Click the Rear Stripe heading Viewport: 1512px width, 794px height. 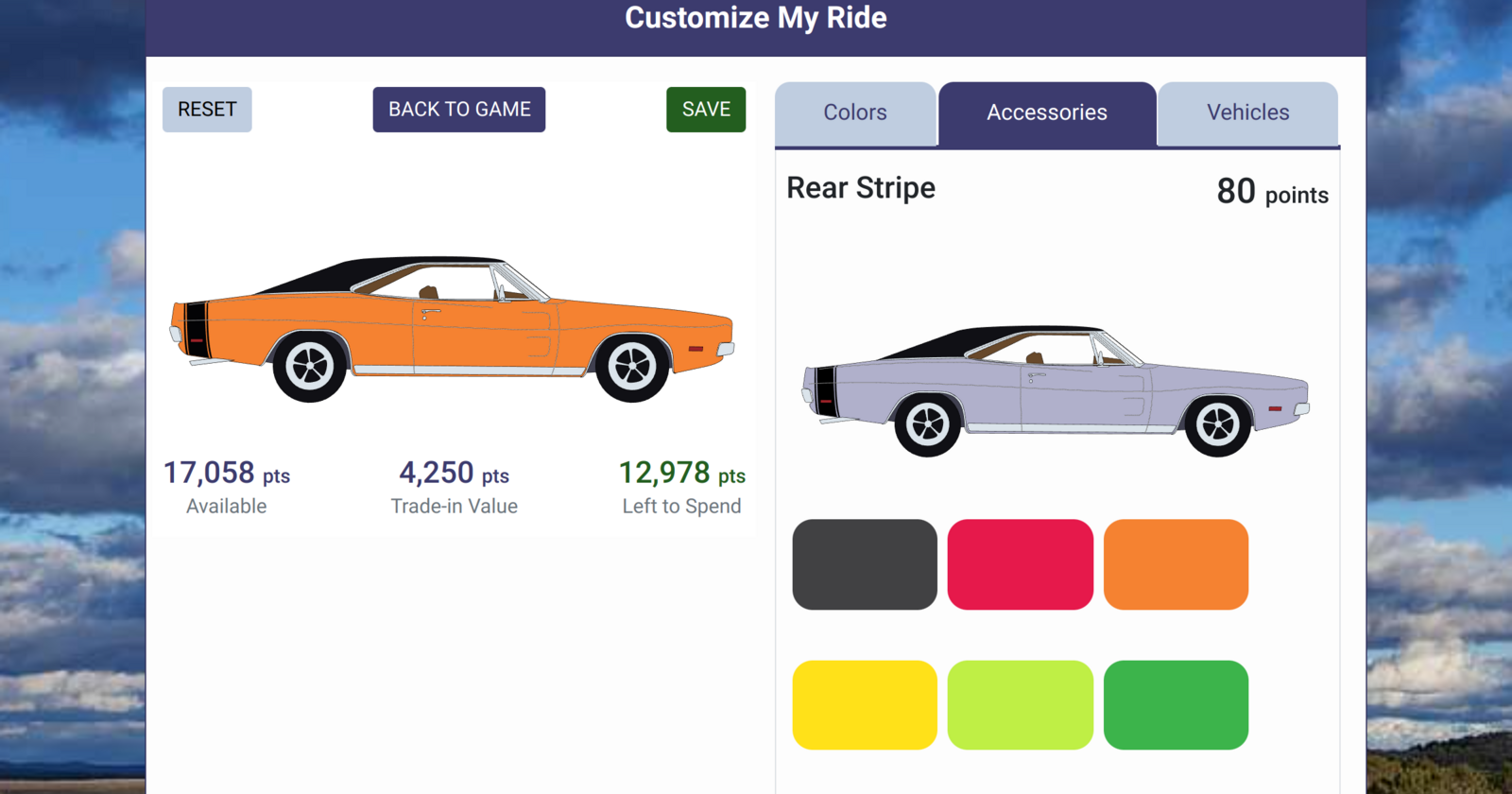point(861,188)
